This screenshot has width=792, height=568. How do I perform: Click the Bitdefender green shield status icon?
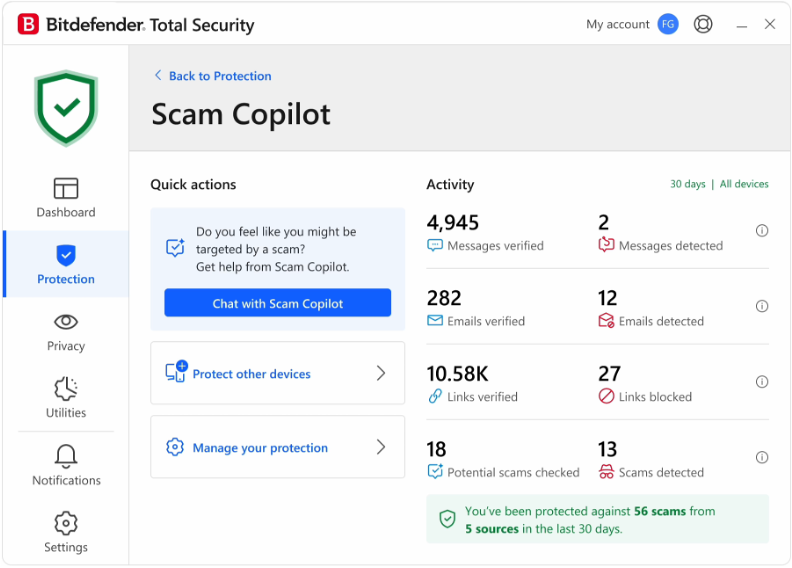[66, 108]
